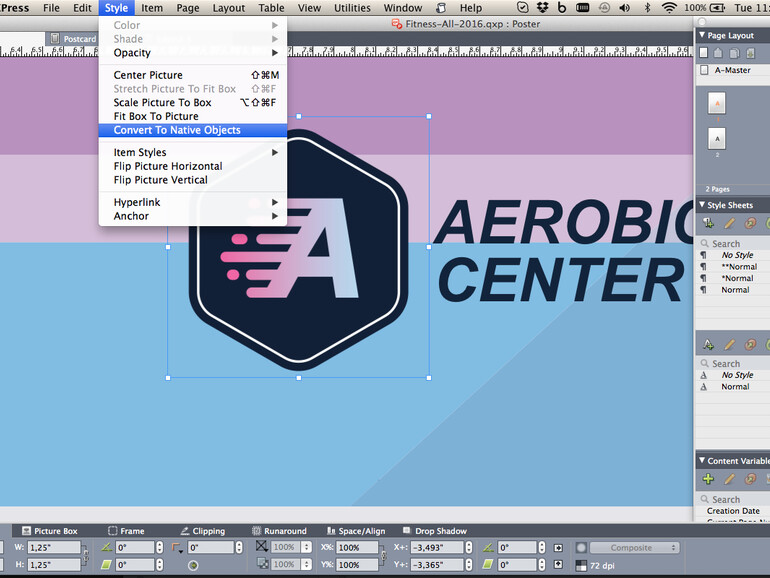Viewport: 770px width, 578px height.
Task: Click the edit character style sheet pencil
Action: coord(729,344)
